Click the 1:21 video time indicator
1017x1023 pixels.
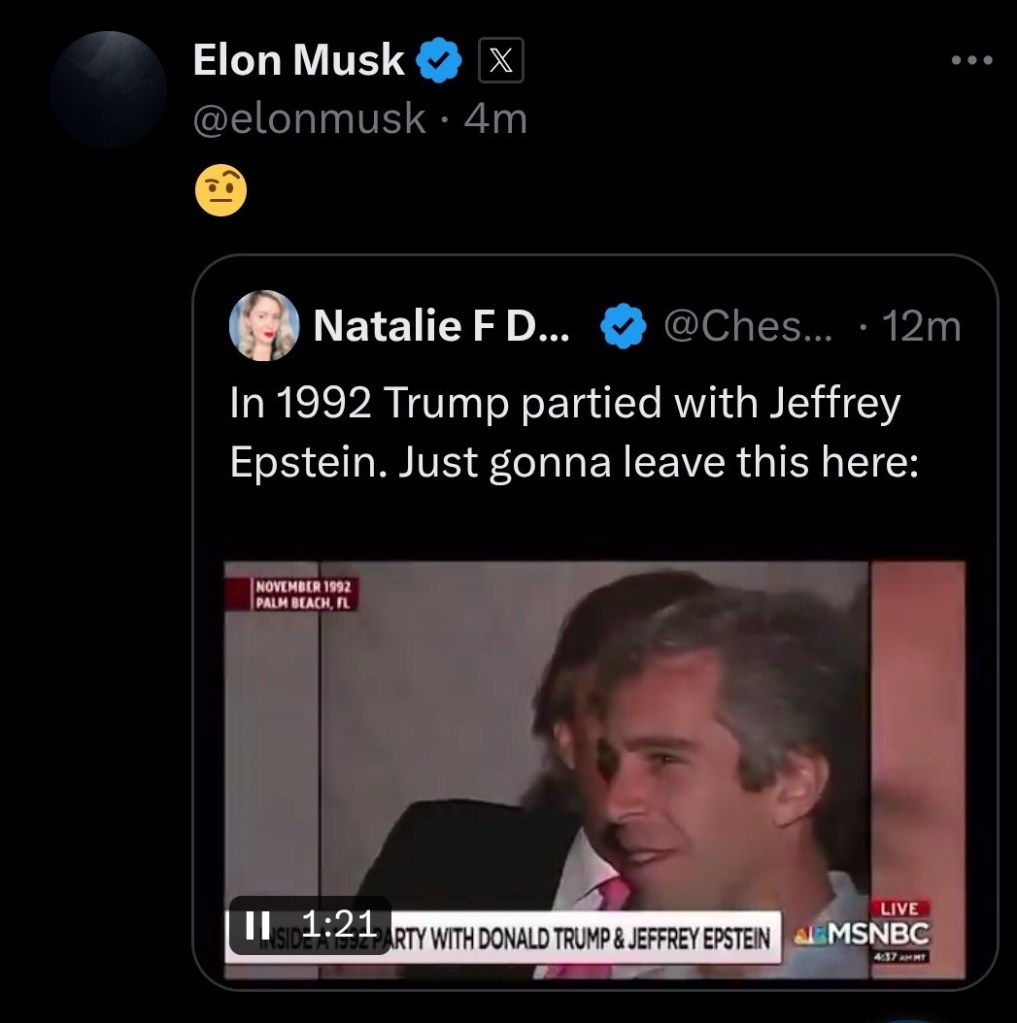pyautogui.click(x=336, y=924)
